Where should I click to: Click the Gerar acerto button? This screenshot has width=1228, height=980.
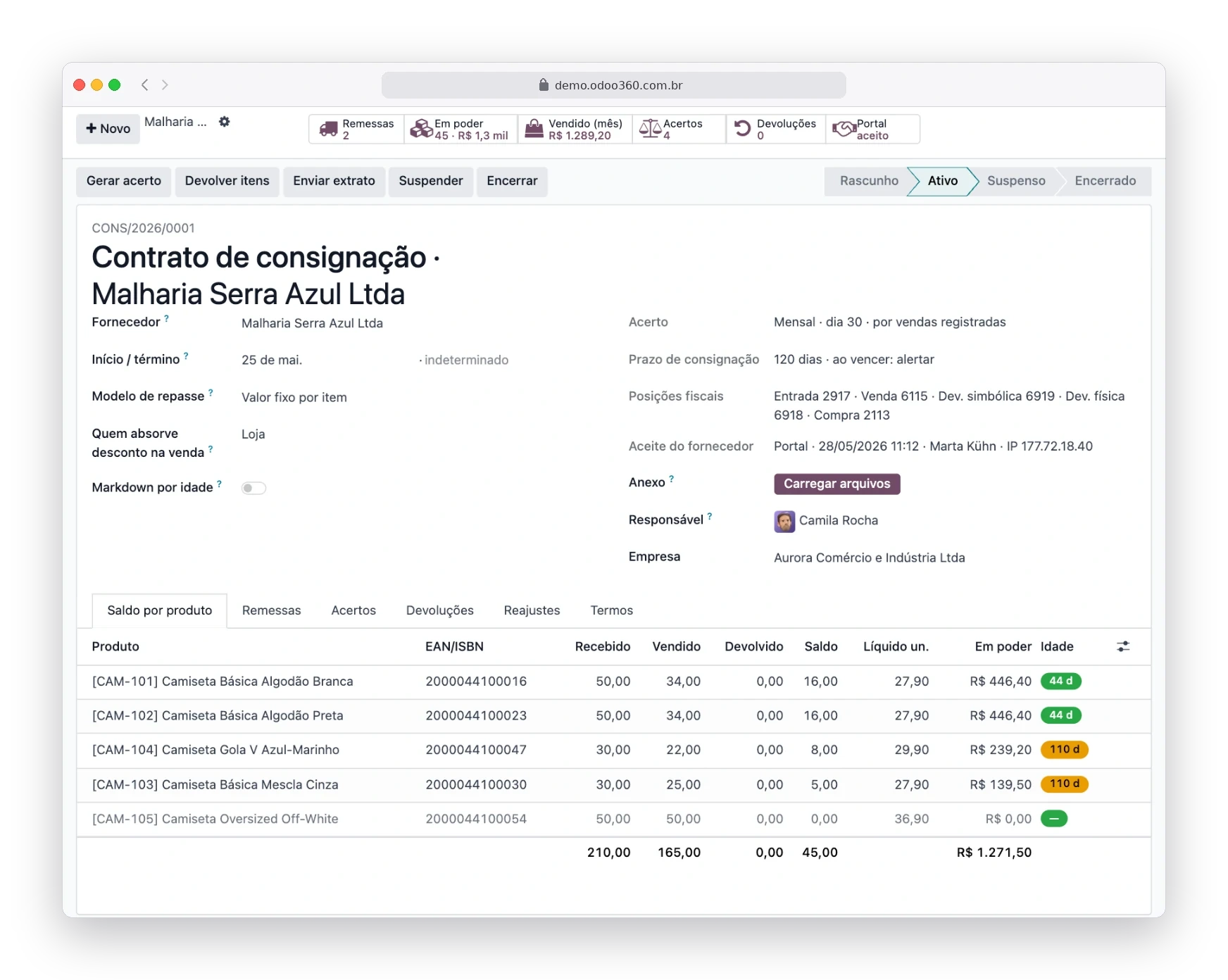coord(124,181)
